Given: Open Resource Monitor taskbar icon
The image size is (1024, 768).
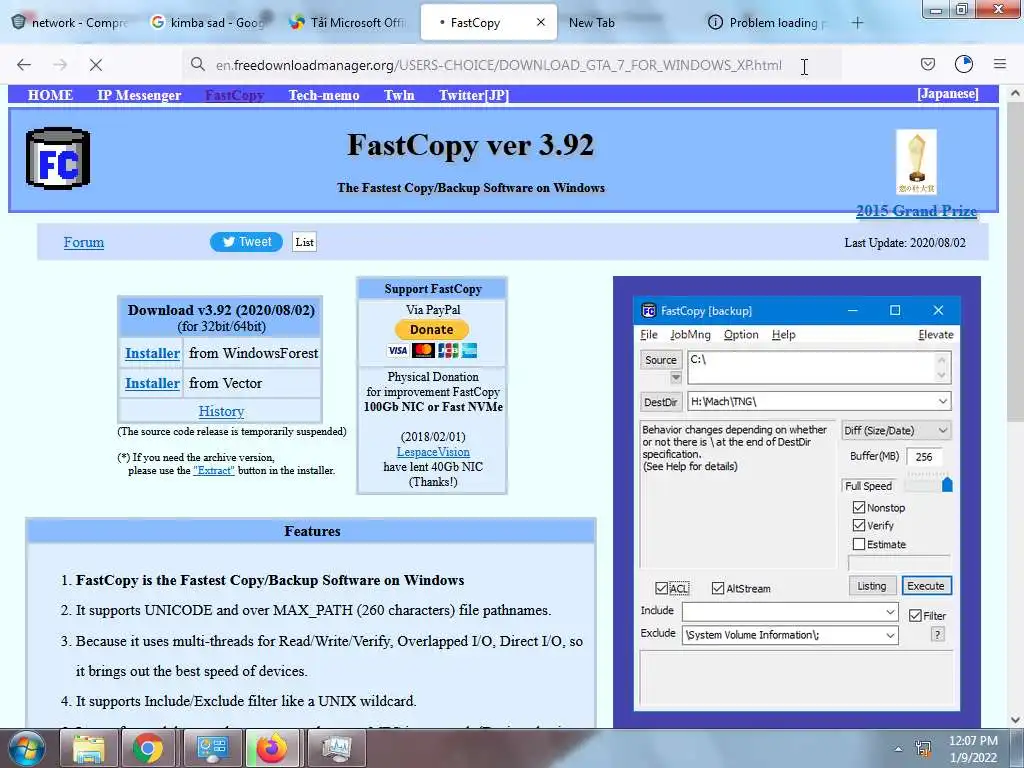Looking at the screenshot, I should [x=336, y=748].
